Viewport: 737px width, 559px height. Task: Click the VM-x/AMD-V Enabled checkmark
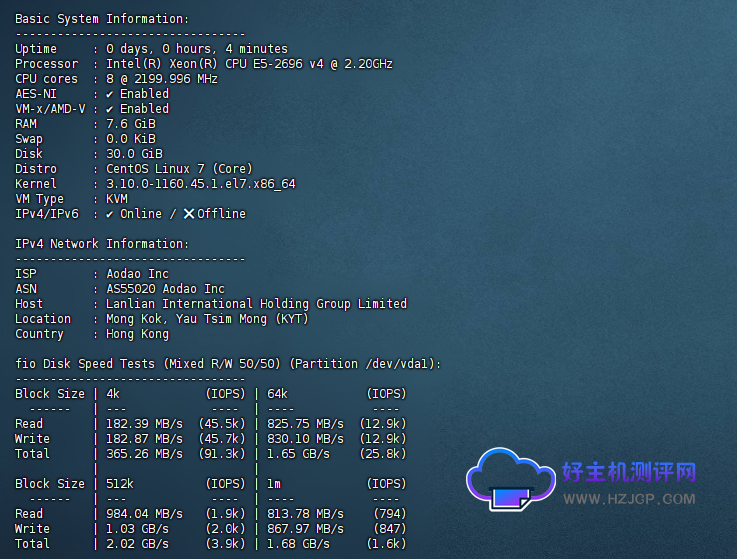110,108
